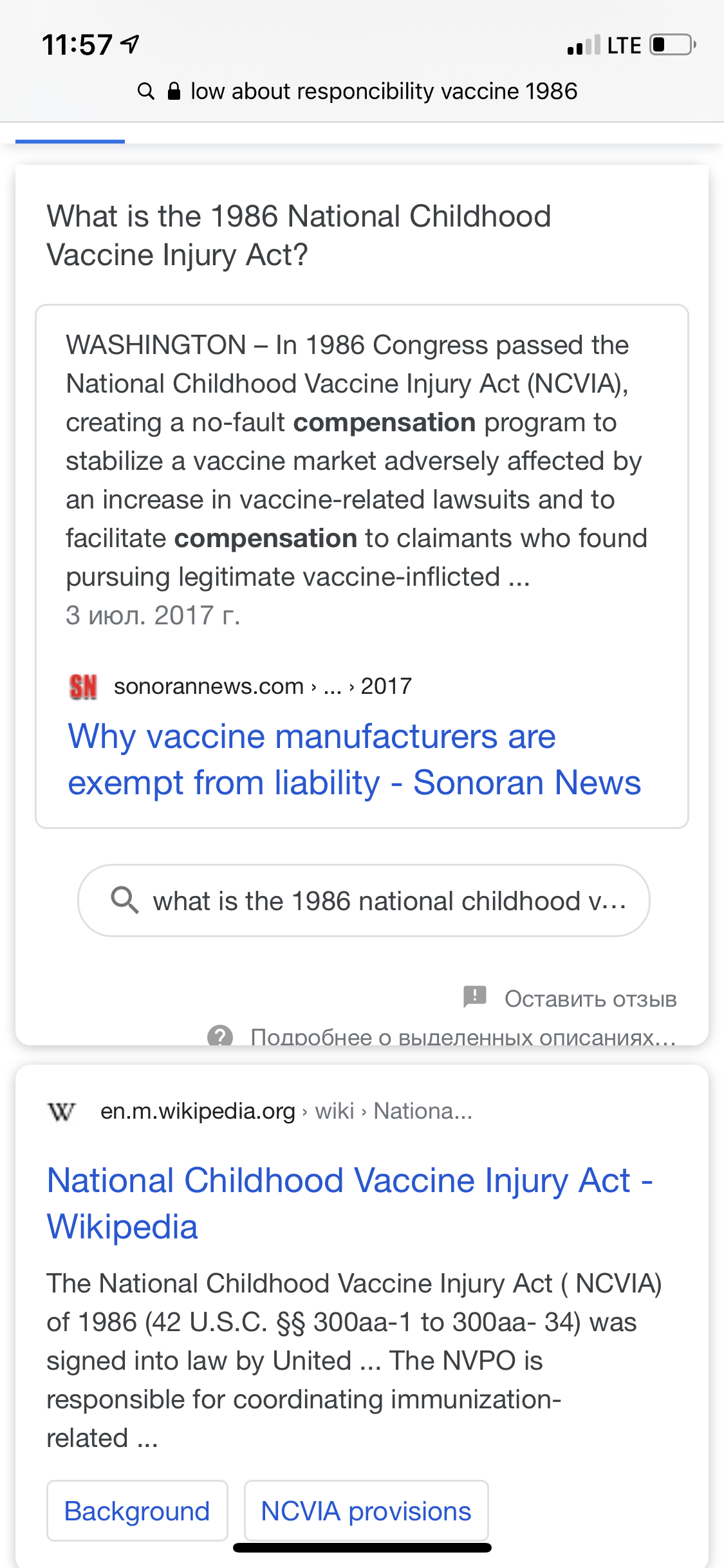Tap the search magnifier icon in address bar

click(x=146, y=91)
